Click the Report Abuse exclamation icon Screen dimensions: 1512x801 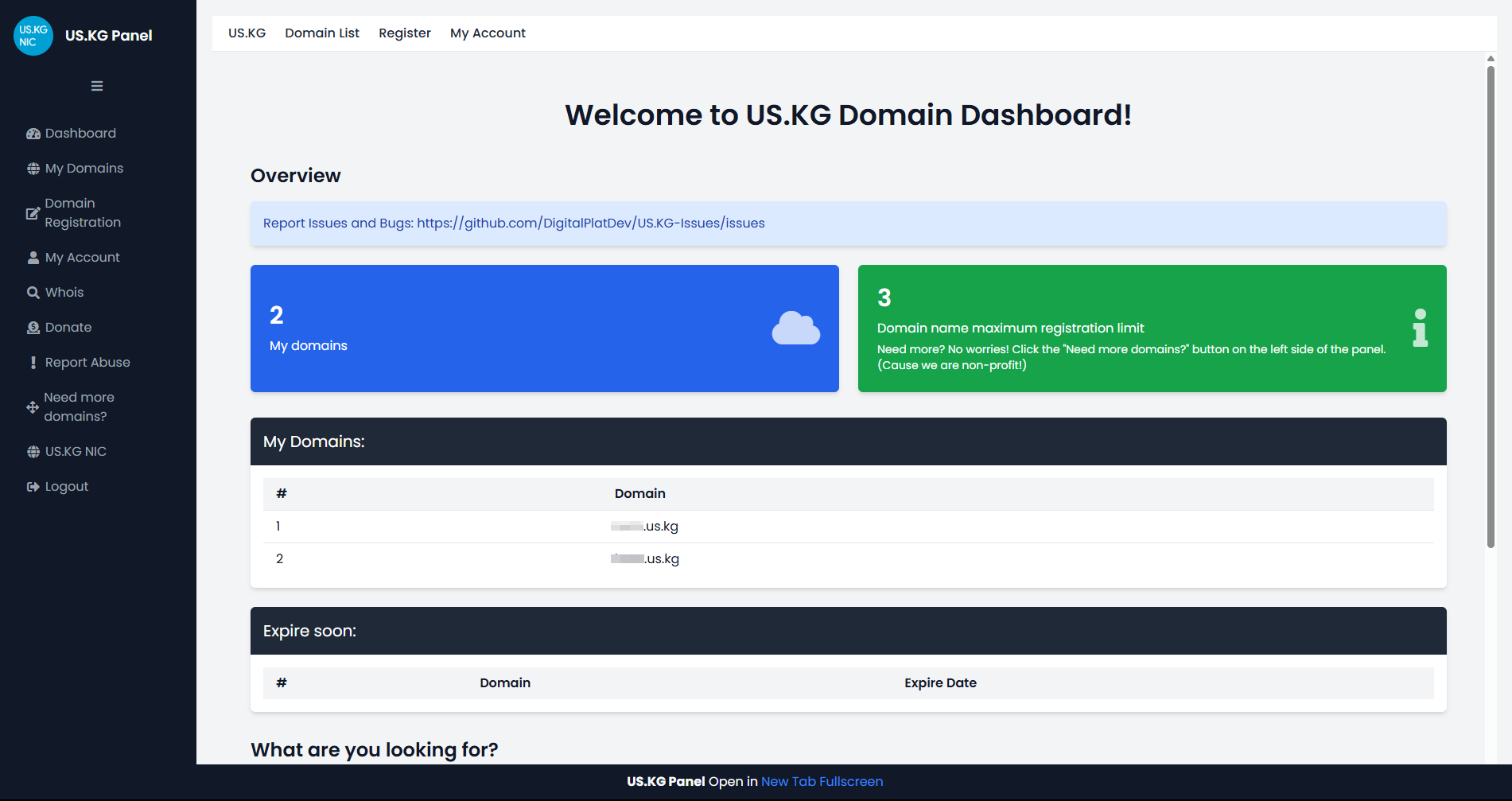point(33,363)
